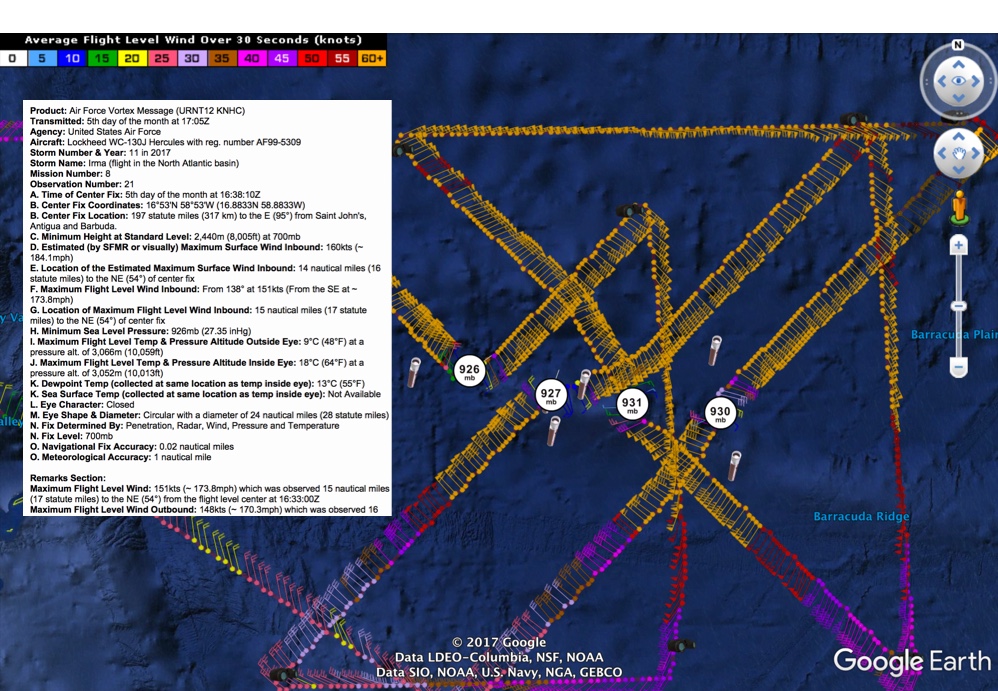The height and width of the screenshot is (691, 998).
Task: Pan the map right with the move arrow
Action: pos(976,154)
